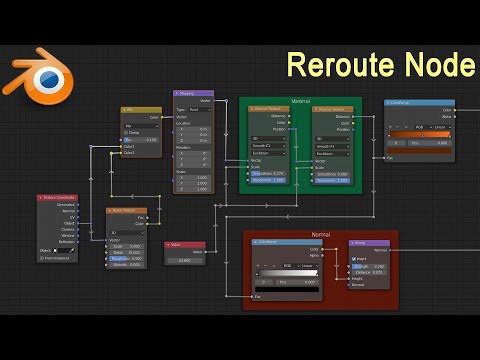The image size is (480, 360).
Task: Collapse the Bump node header triangle
Action: (x=353, y=243)
